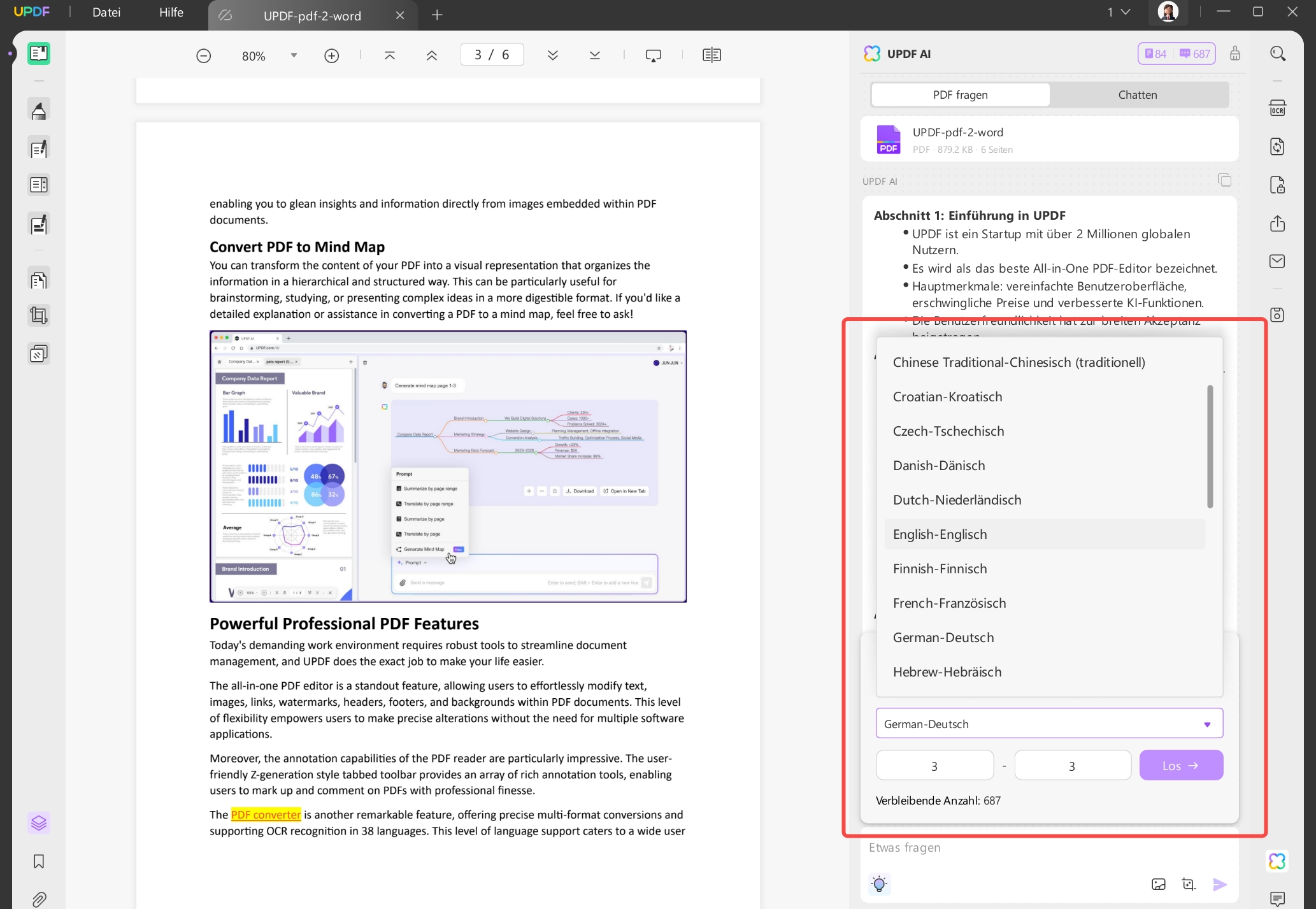Screen dimensions: 1316x909
Task: Choose Croatian-Kroatisch language
Action: coord(1045,396)
